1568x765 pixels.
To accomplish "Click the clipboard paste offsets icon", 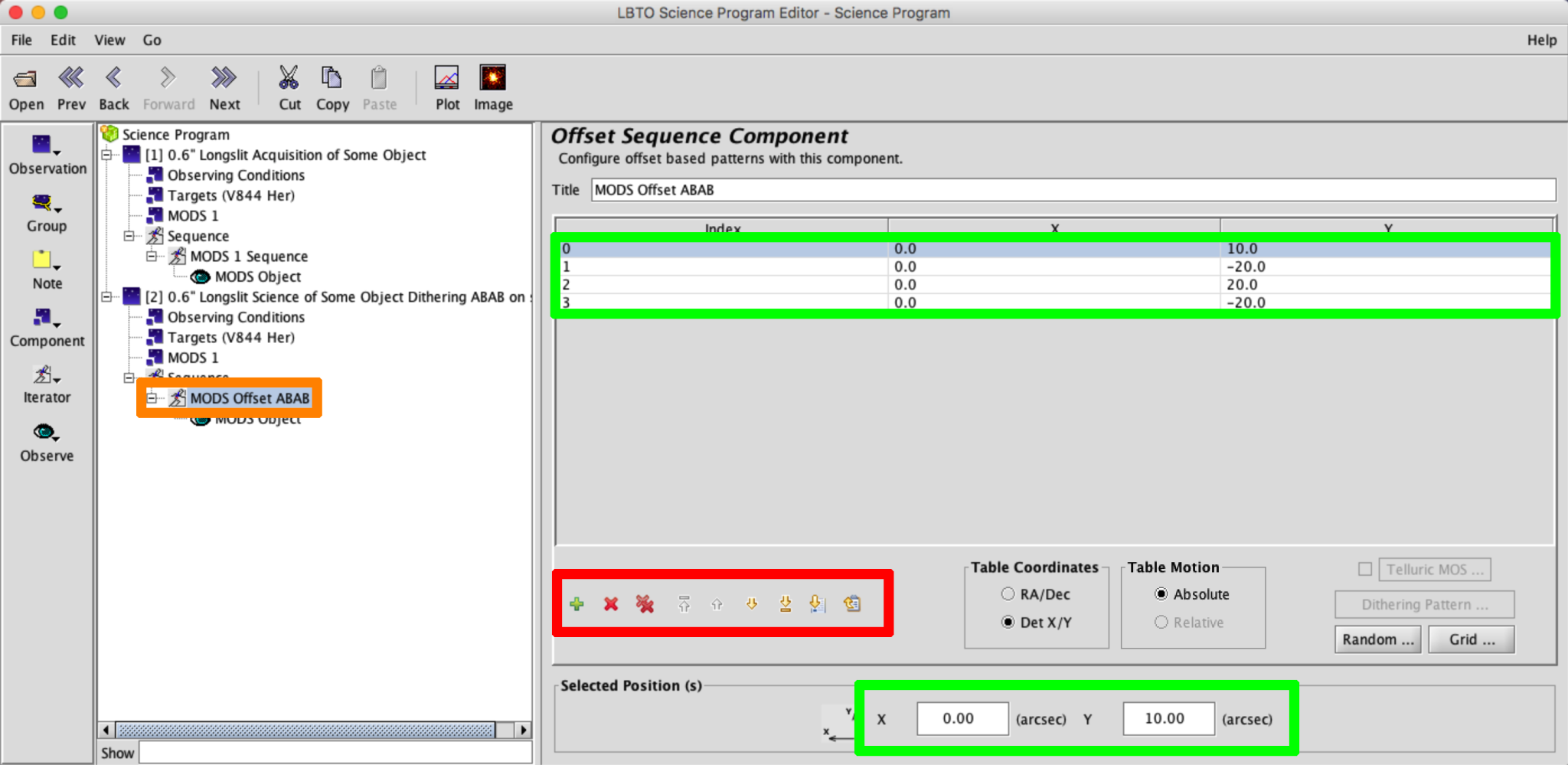I will [852, 604].
